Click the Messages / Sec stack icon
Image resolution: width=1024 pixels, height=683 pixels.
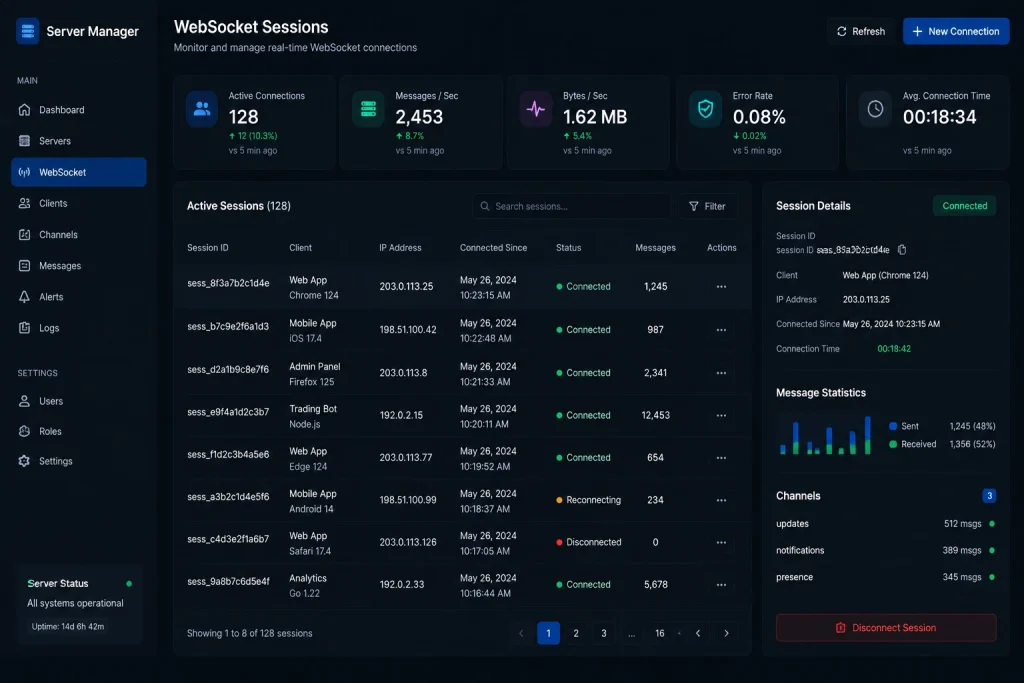368,109
